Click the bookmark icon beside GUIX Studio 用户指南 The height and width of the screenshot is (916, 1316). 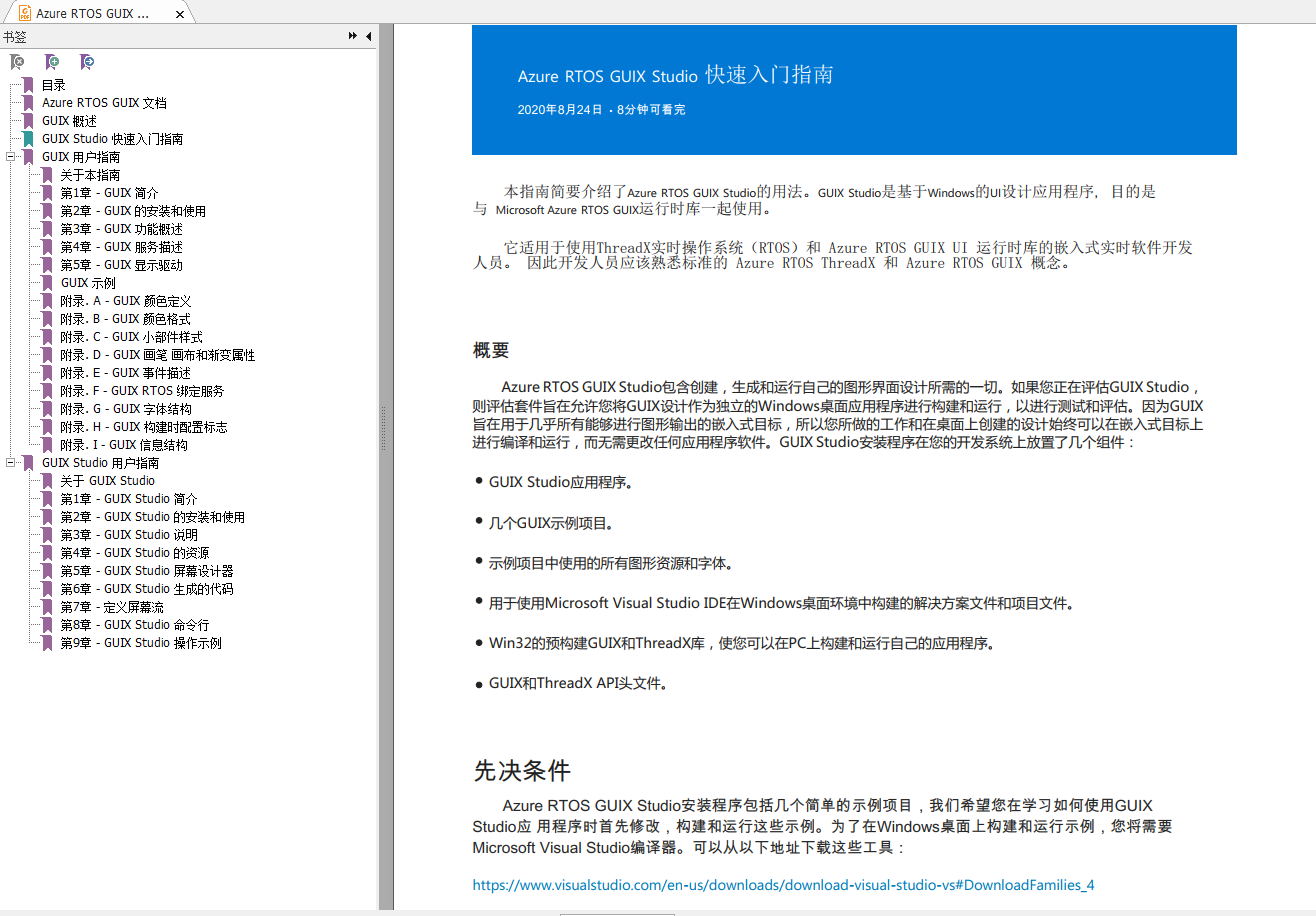[29, 463]
